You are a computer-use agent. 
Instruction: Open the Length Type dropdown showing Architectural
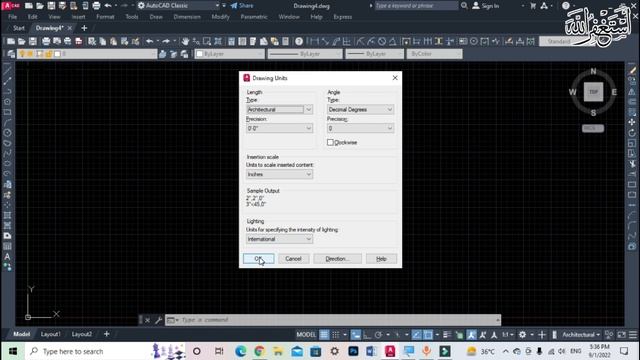280,109
